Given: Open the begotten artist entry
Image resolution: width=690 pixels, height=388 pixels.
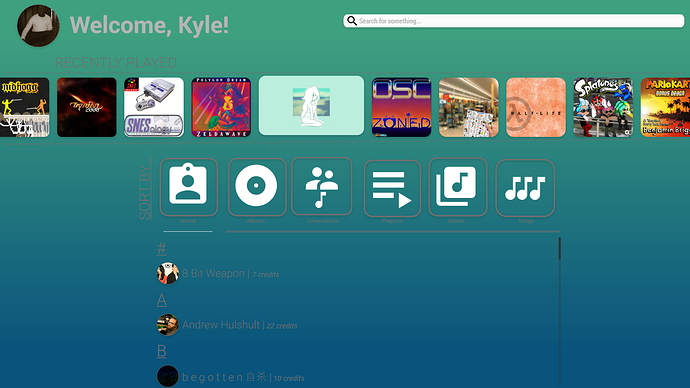Looking at the screenshot, I should [231, 377].
